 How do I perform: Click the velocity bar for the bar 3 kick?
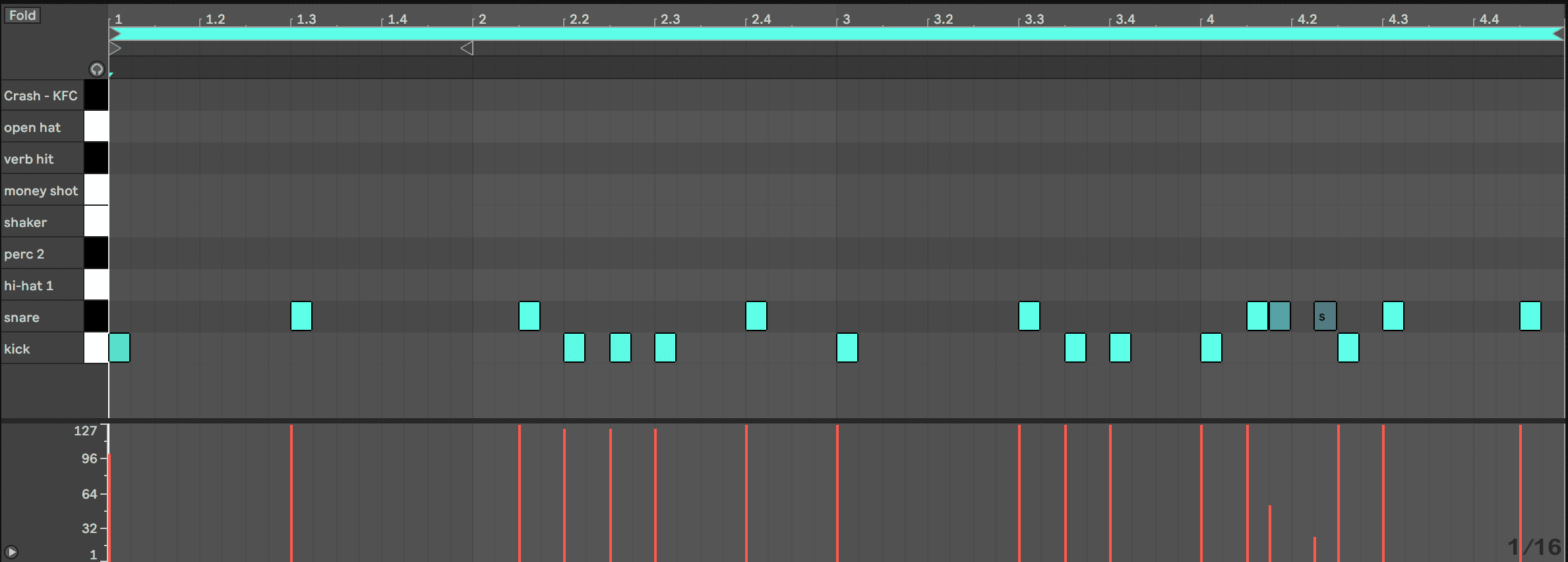coord(837,493)
